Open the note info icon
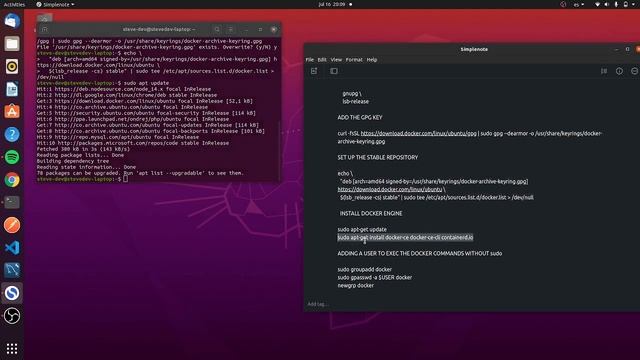The width and height of the screenshot is (640, 360). tap(620, 71)
